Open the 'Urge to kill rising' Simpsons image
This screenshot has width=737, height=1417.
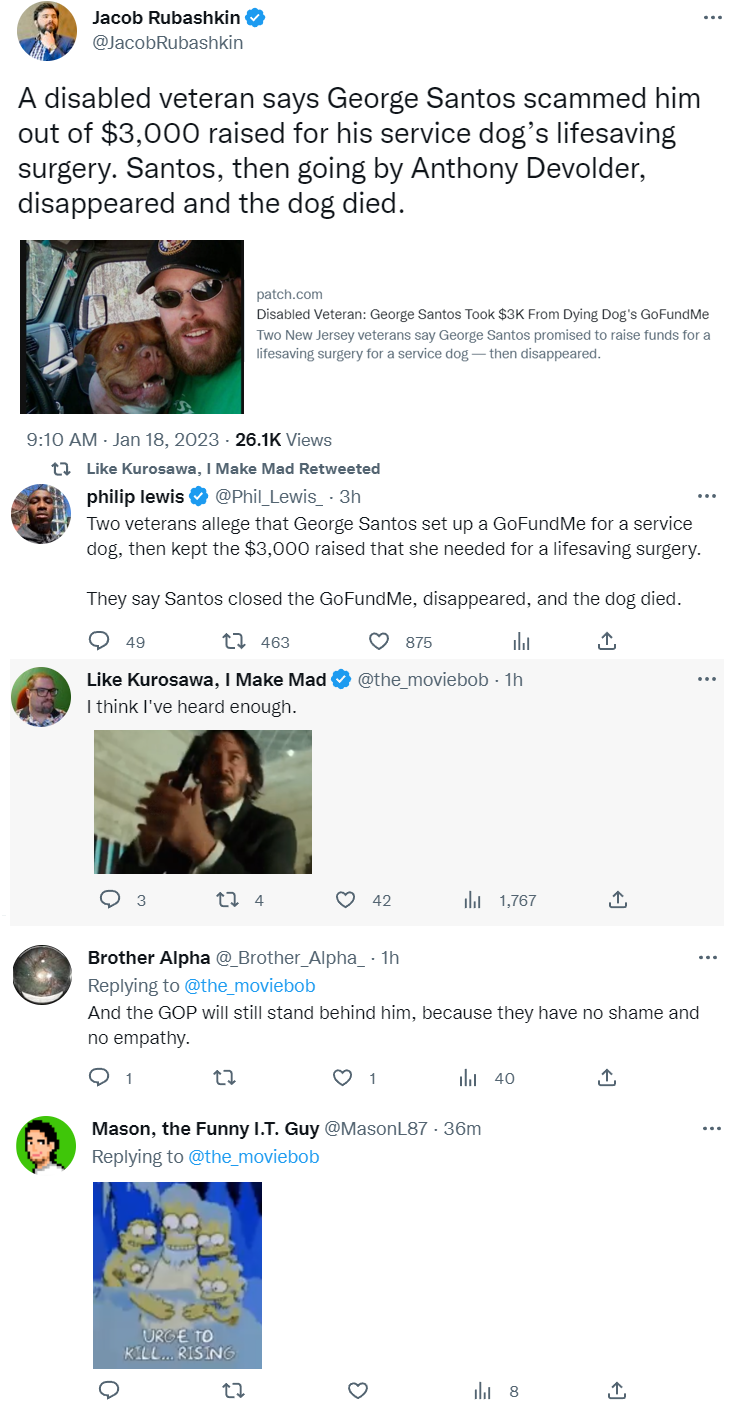click(x=177, y=1275)
